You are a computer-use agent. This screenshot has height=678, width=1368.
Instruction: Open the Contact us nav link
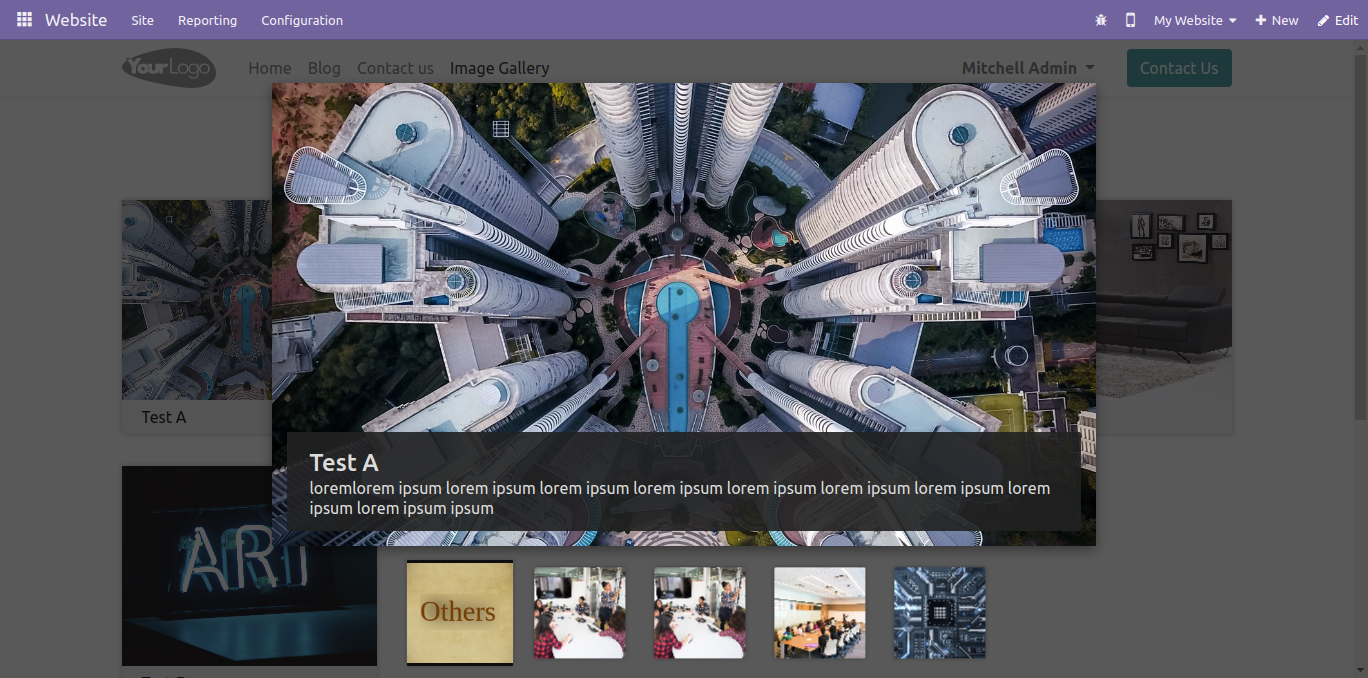(395, 68)
